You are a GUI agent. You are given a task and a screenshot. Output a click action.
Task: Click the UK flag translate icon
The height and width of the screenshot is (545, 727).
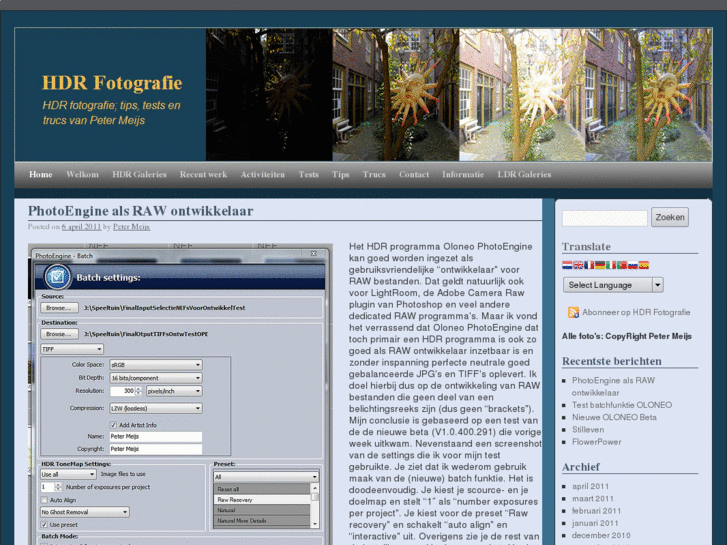pyautogui.click(x=578, y=265)
